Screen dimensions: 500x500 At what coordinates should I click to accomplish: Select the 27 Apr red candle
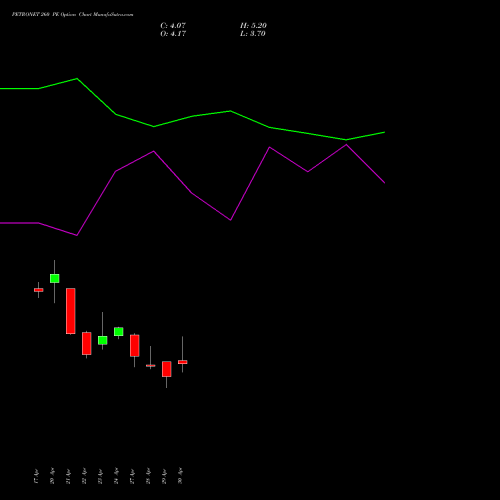(135, 346)
